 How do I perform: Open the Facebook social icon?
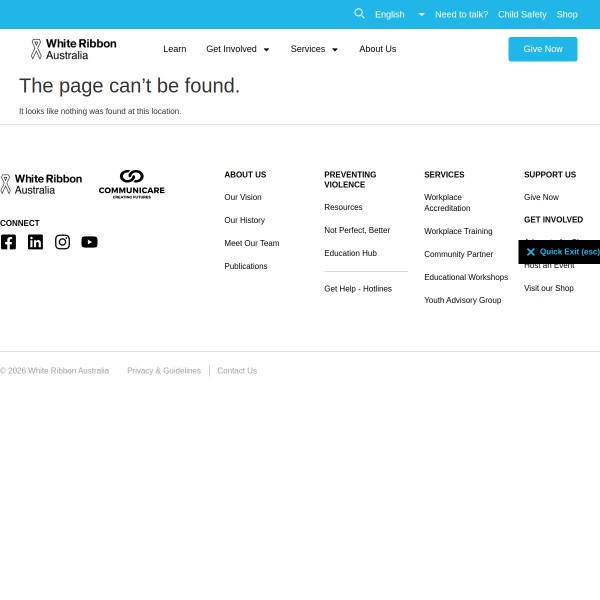8,242
